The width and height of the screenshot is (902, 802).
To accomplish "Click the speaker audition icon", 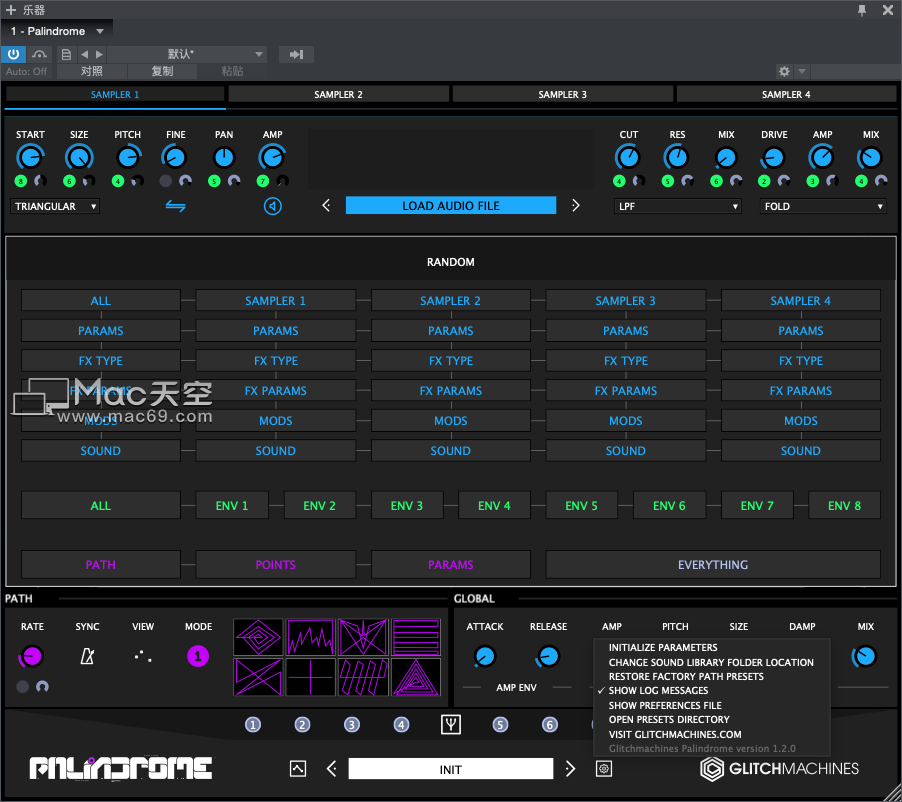I will pyautogui.click(x=273, y=205).
